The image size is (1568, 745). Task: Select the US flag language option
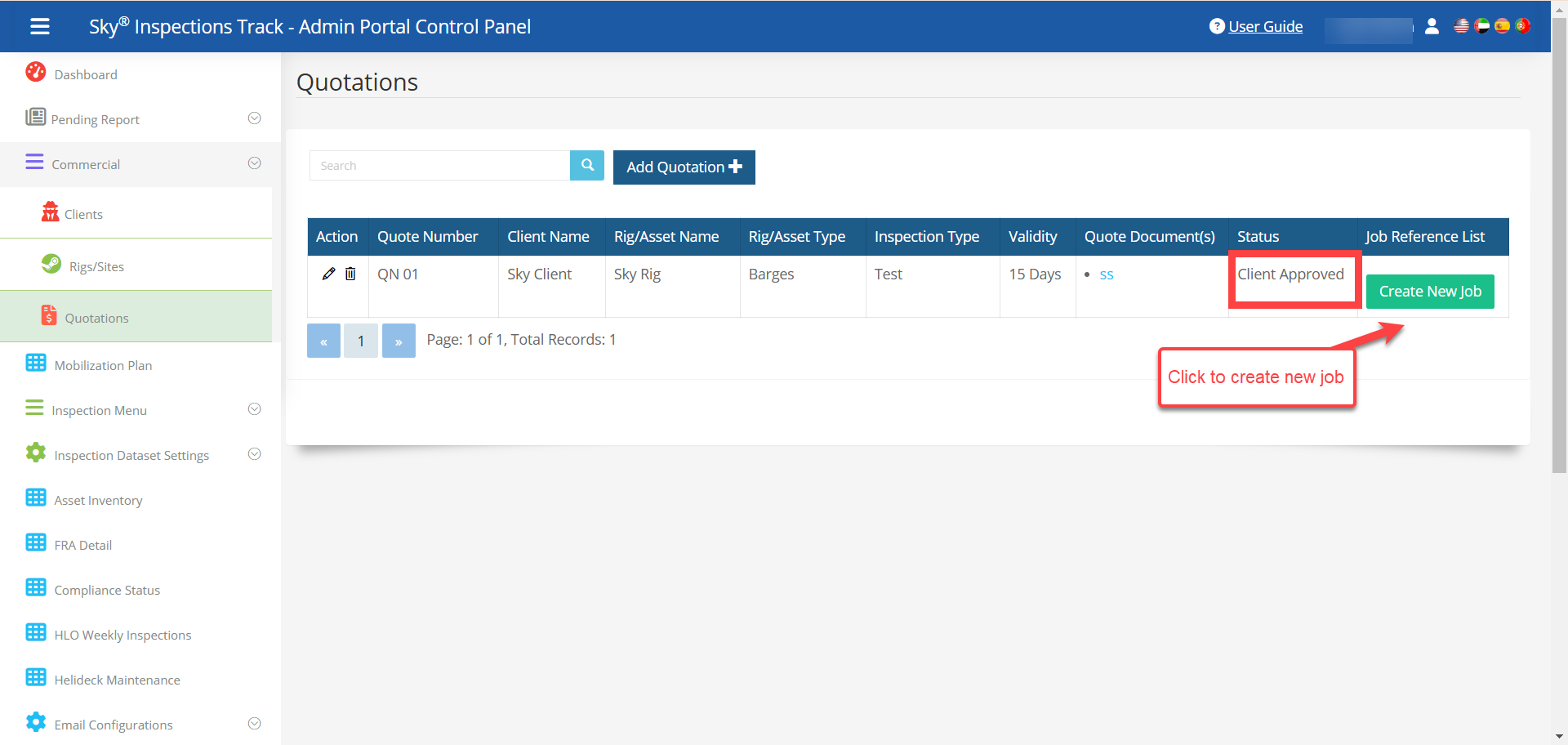pos(1461,26)
